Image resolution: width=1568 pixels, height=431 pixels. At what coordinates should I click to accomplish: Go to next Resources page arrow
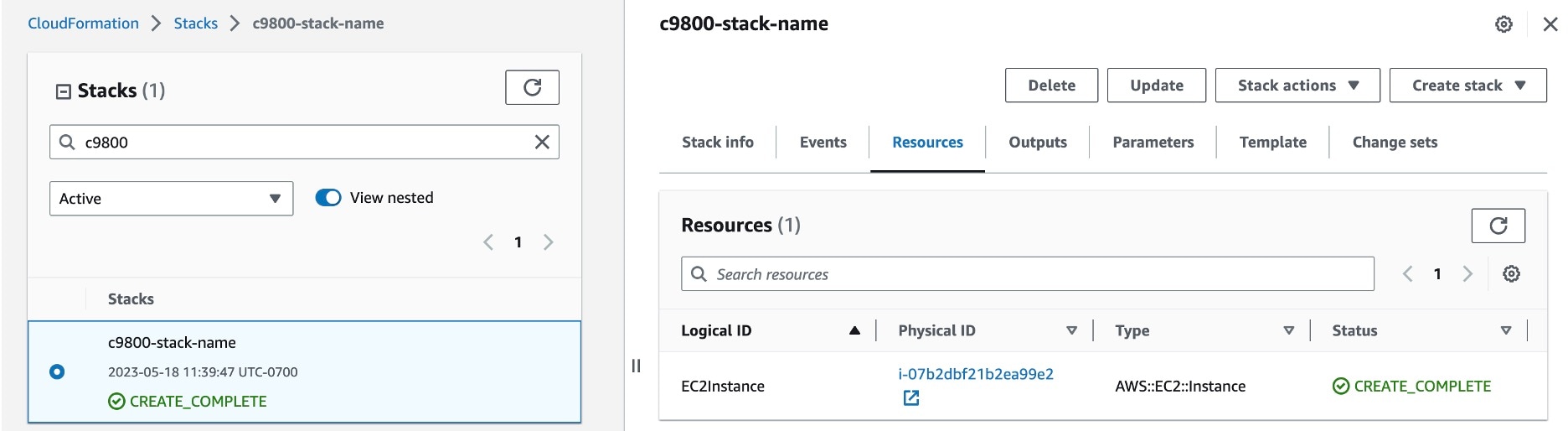(x=1467, y=274)
